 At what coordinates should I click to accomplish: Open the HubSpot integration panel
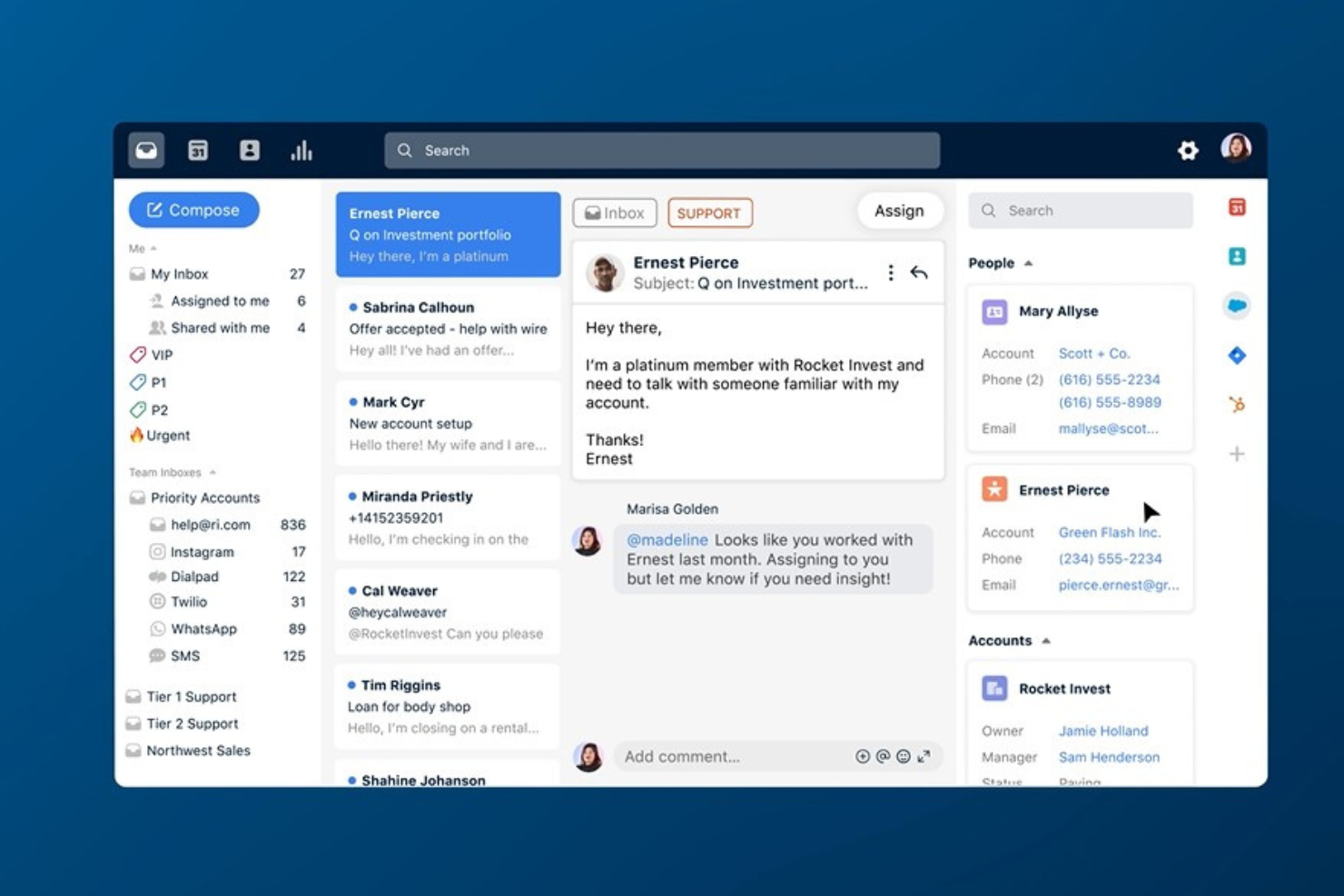[1237, 405]
